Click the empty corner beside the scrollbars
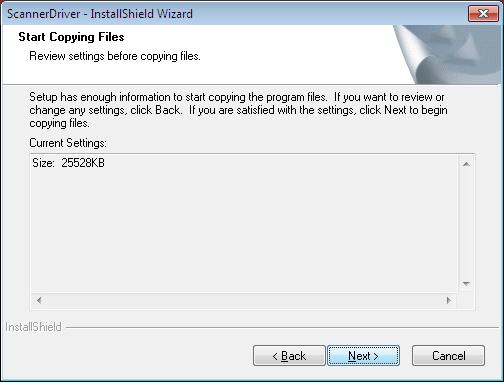 tap(466, 301)
